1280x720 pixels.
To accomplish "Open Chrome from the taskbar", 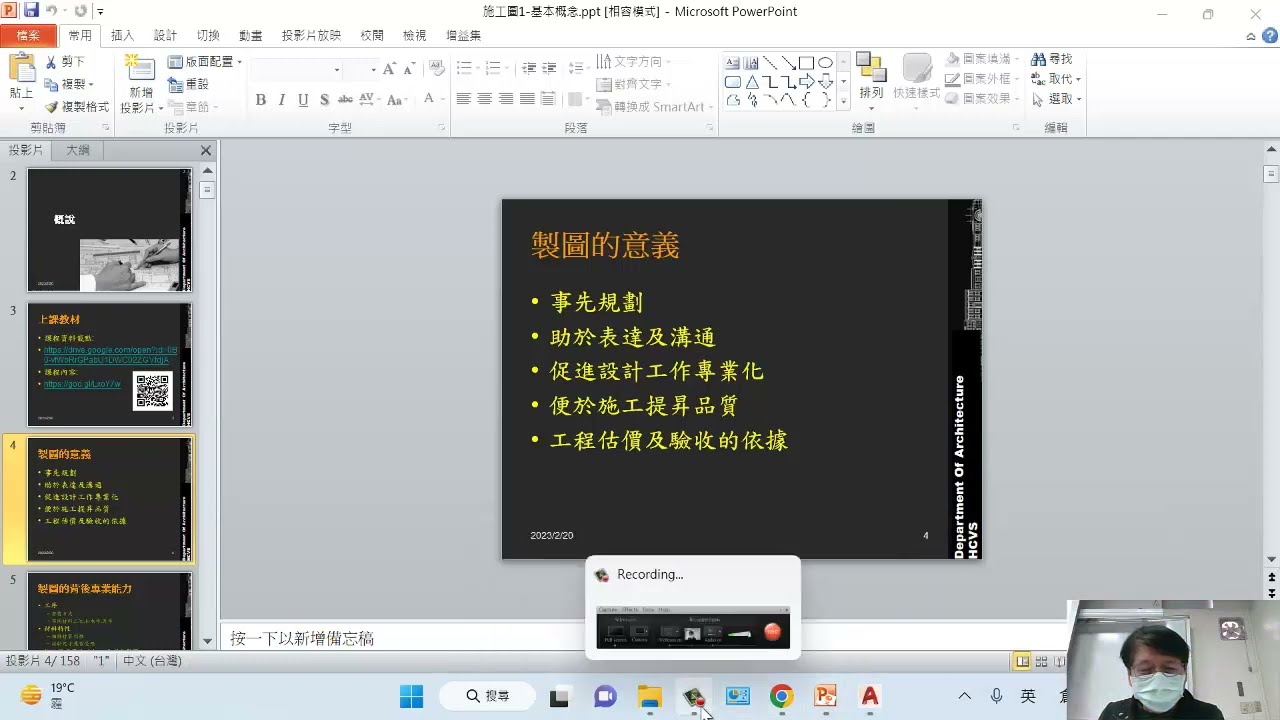I will pos(781,696).
